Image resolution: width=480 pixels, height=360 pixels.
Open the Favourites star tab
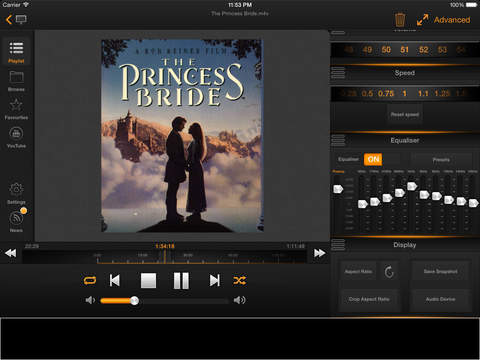[x=16, y=109]
